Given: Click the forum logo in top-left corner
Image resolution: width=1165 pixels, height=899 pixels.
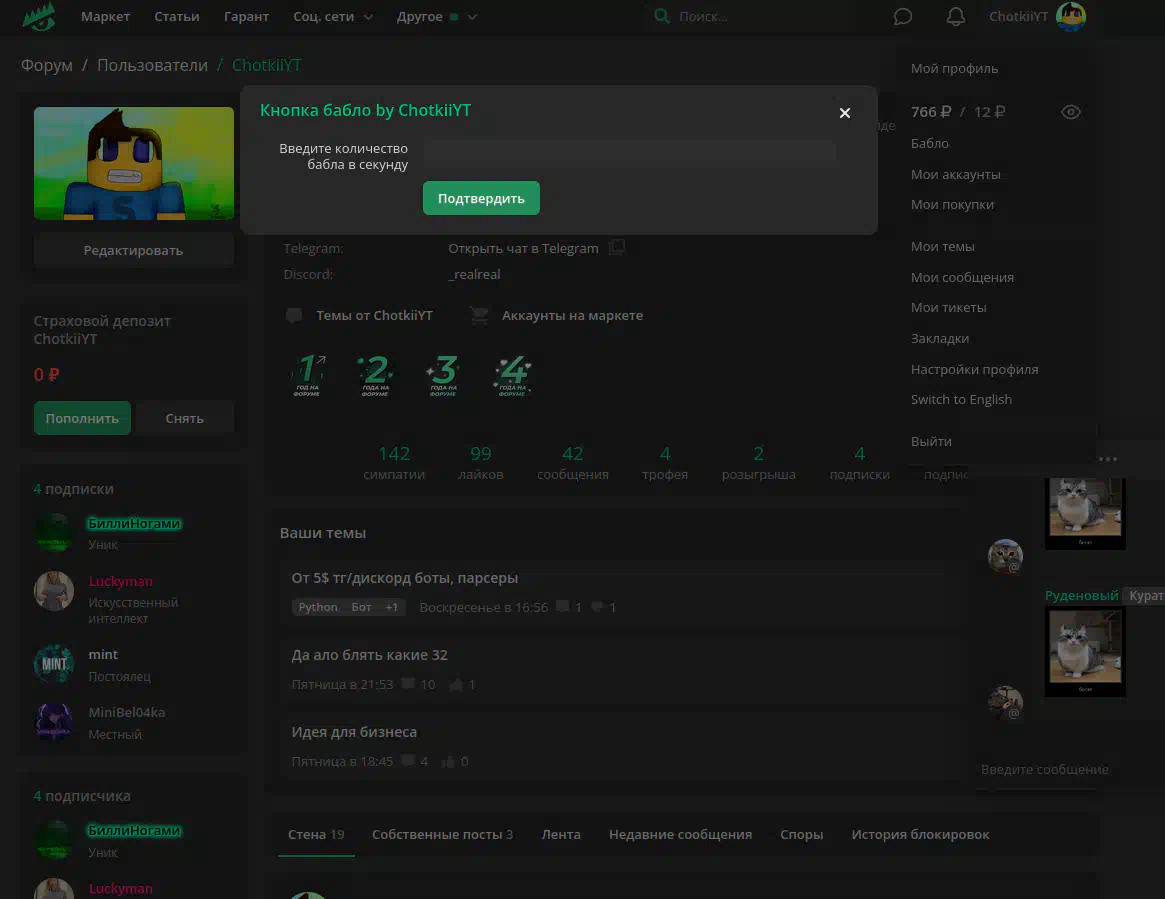Looking at the screenshot, I should pyautogui.click(x=39, y=17).
